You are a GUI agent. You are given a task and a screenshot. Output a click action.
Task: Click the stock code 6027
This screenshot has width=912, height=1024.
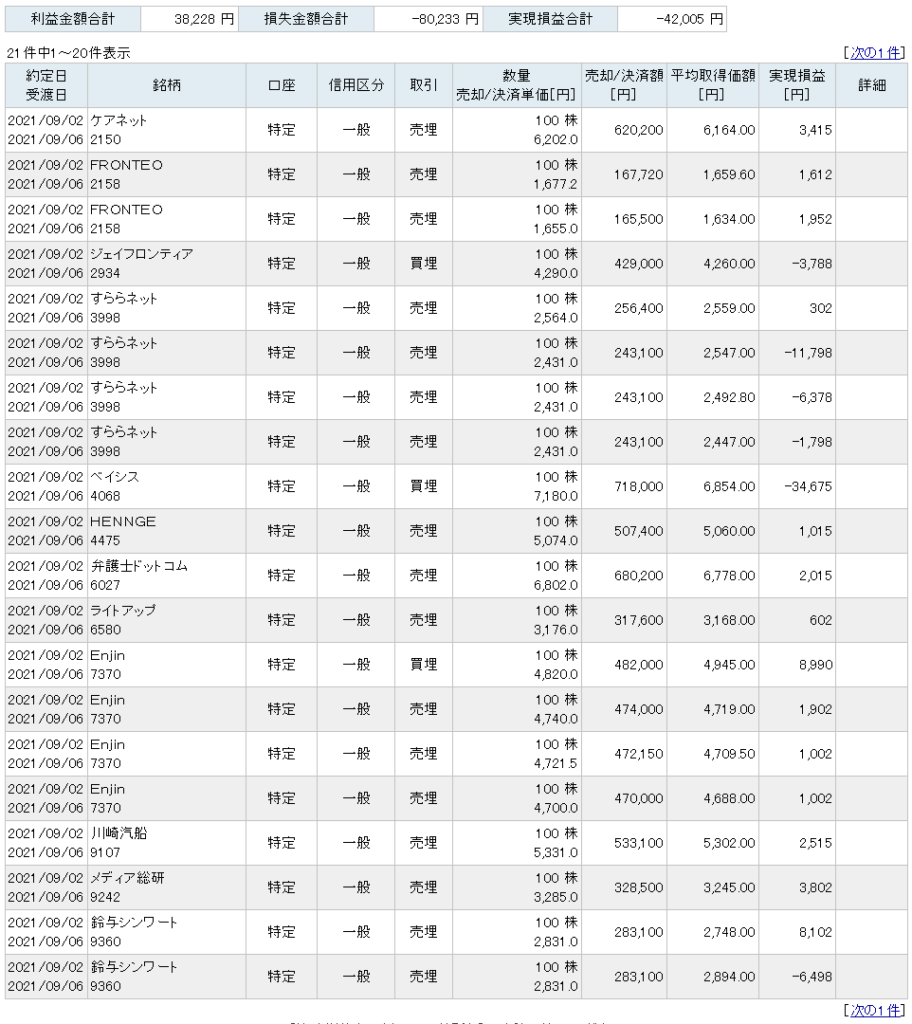pyautogui.click(x=105, y=585)
